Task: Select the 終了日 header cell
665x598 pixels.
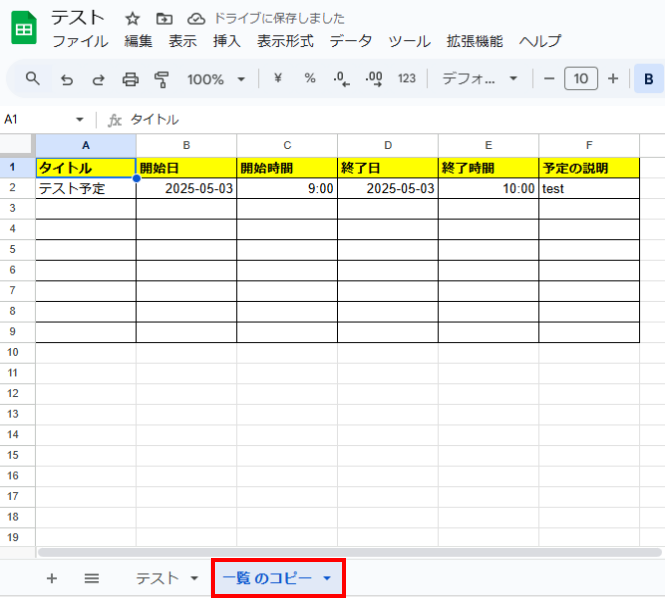Action: (x=388, y=168)
